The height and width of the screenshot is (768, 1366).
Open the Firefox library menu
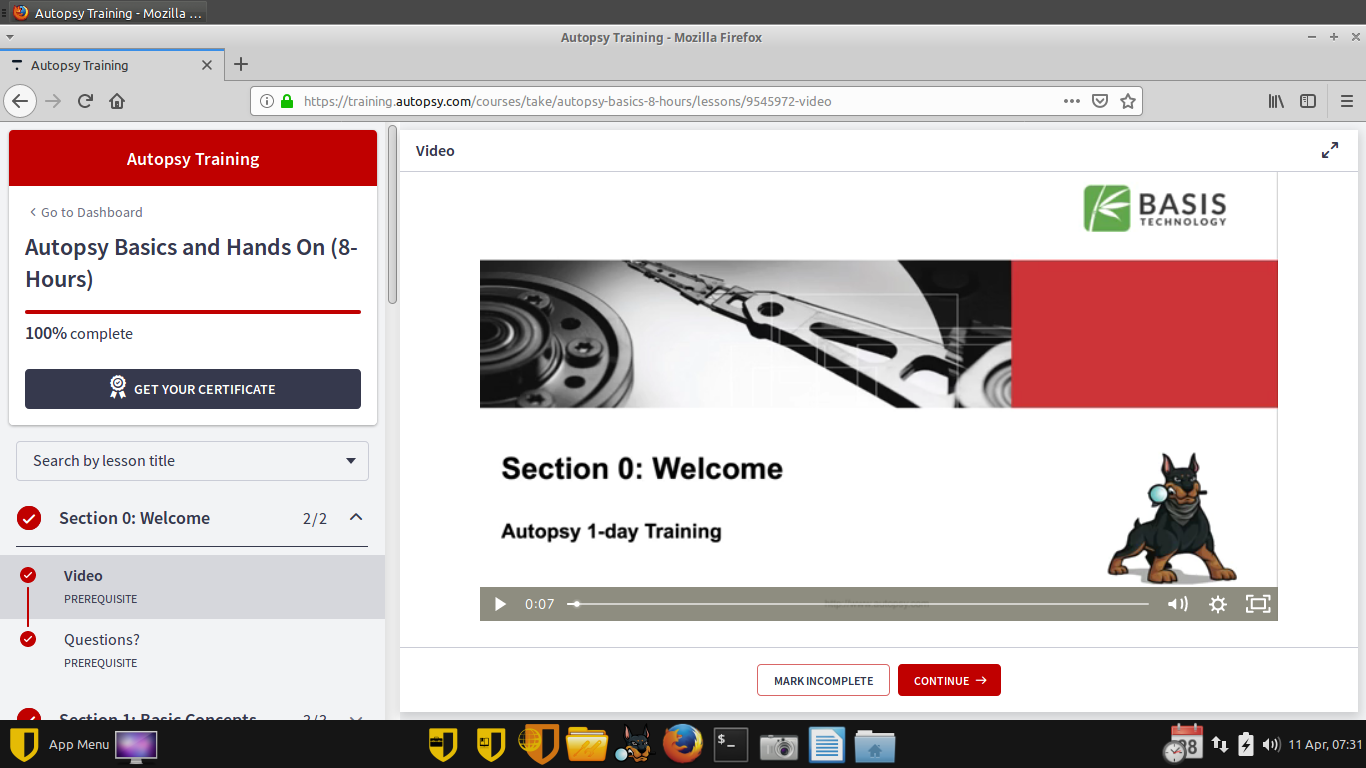coord(1276,101)
